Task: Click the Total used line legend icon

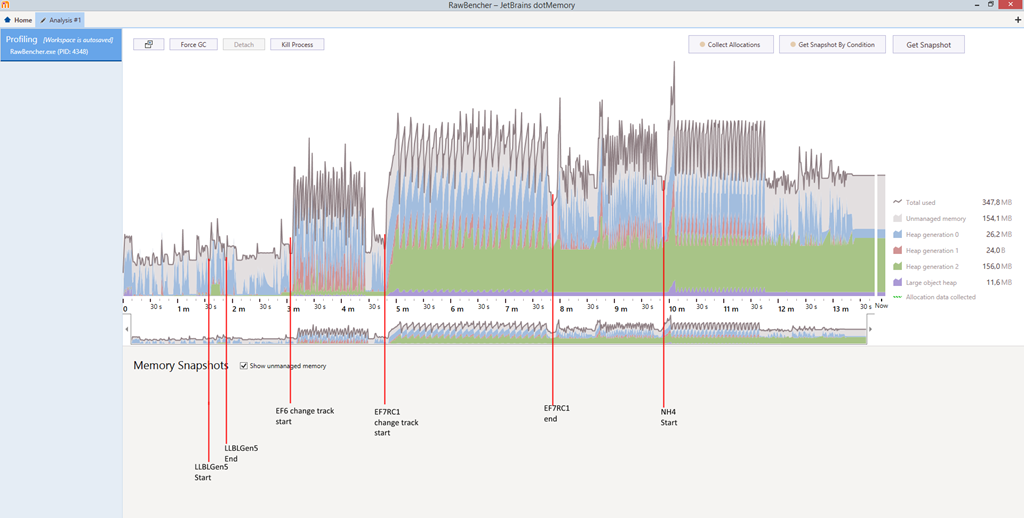Action: tap(897, 202)
